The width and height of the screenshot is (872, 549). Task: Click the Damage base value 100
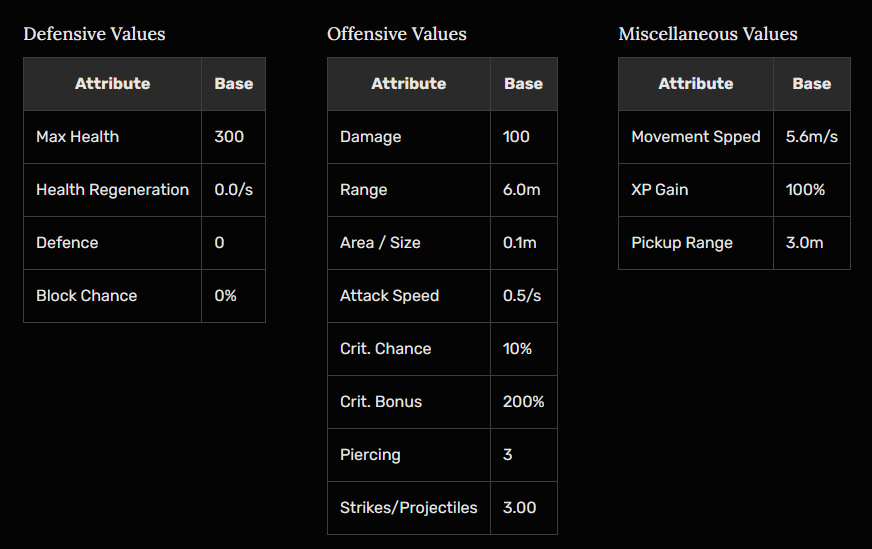(517, 137)
